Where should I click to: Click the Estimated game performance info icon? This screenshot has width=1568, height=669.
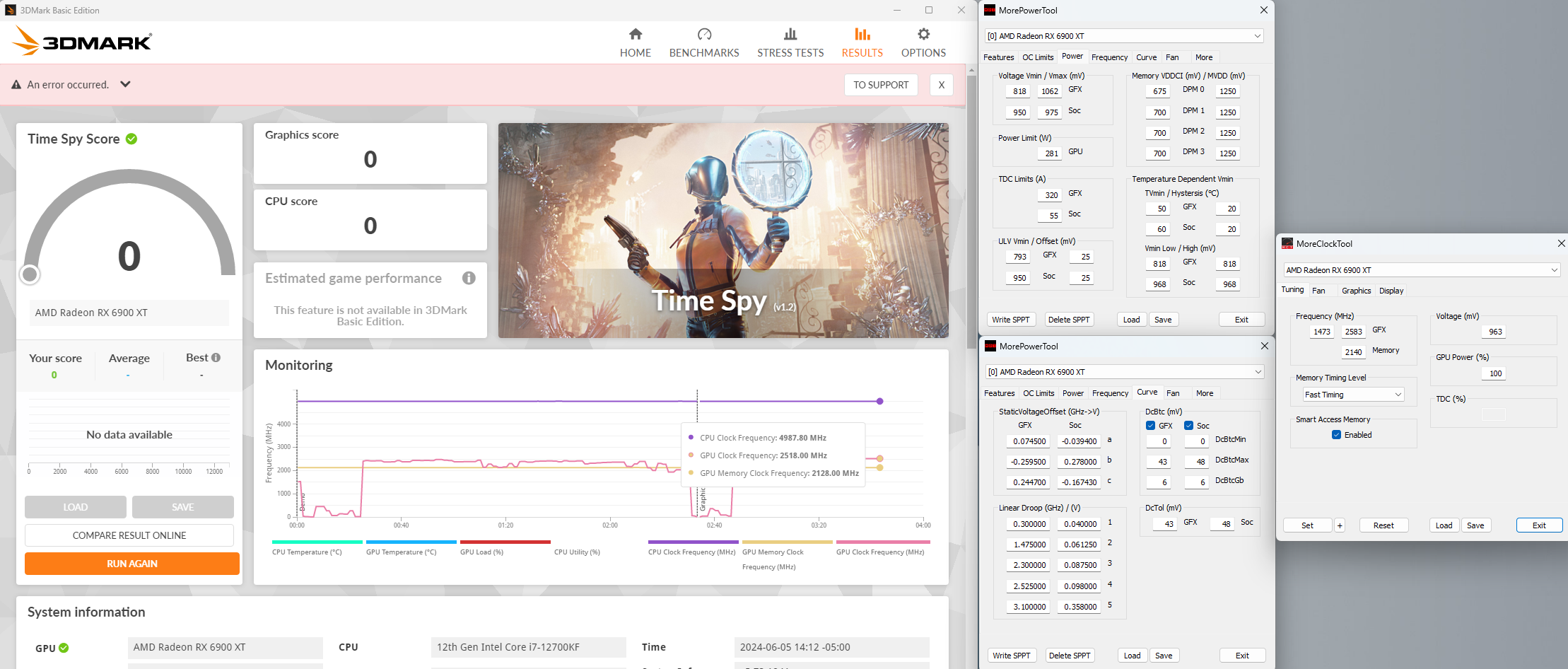(x=468, y=278)
